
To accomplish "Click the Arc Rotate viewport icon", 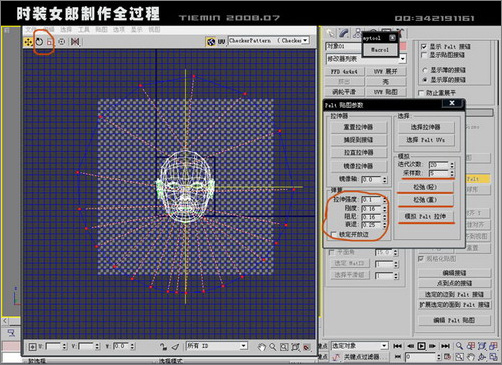I will click(x=482, y=357).
